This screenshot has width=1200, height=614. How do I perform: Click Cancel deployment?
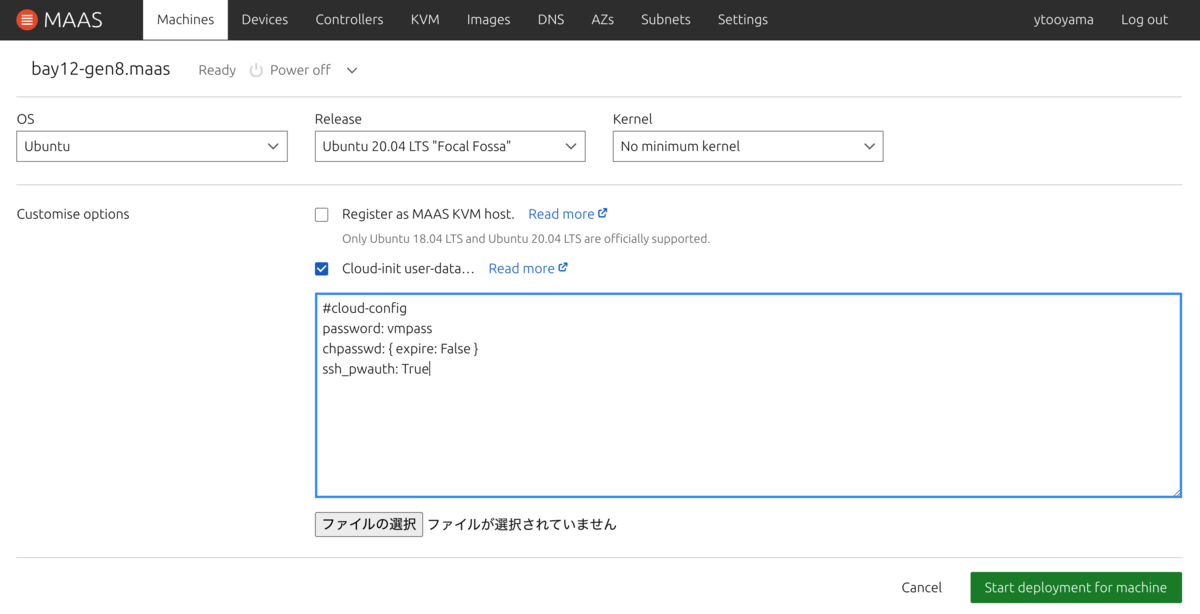921,588
